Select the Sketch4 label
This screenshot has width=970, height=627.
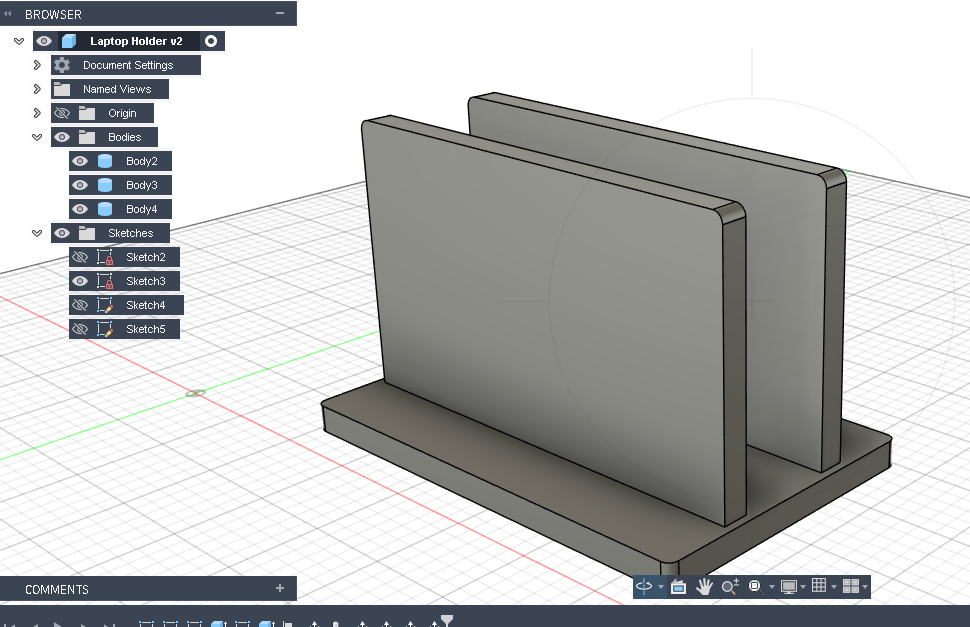coord(146,305)
